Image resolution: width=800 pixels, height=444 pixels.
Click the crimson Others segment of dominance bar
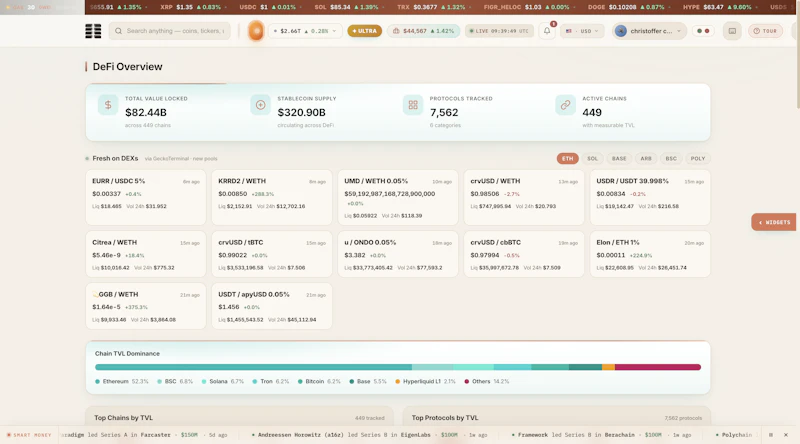tap(658, 367)
